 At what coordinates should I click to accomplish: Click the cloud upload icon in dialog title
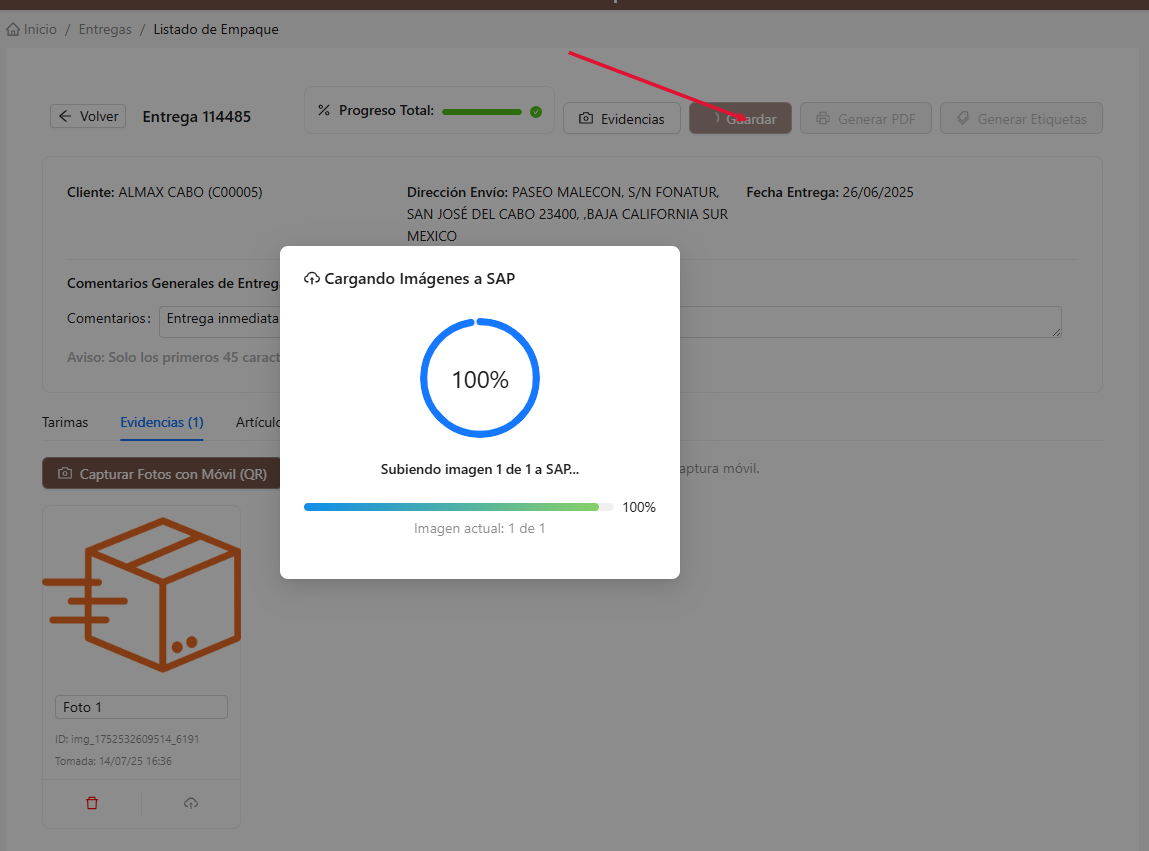[x=311, y=279]
